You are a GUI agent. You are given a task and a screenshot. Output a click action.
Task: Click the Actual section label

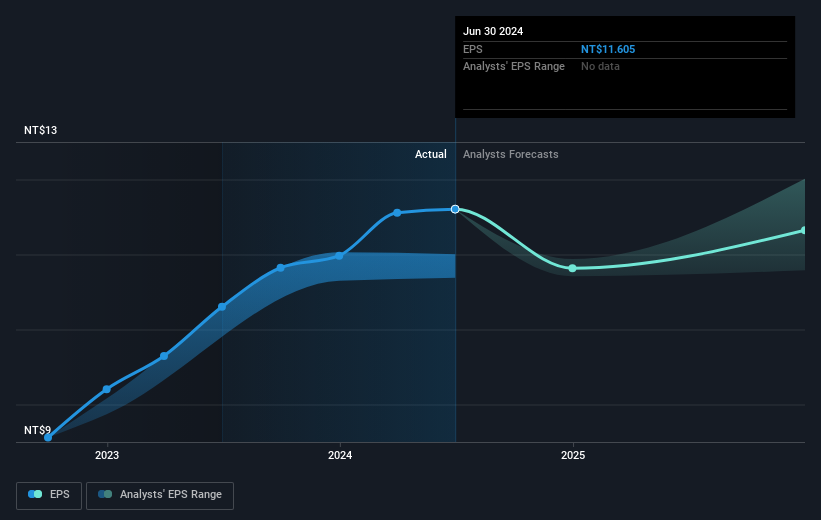[x=430, y=154]
